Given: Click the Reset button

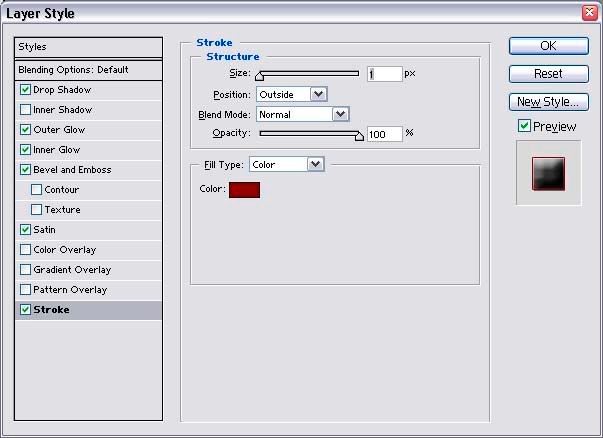Looking at the screenshot, I should pyautogui.click(x=549, y=73).
